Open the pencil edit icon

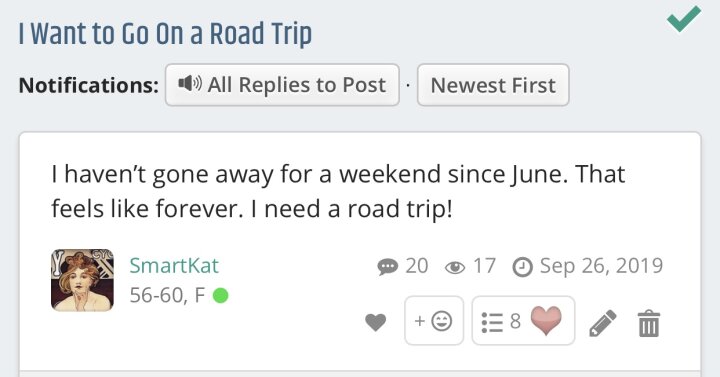tap(602, 322)
